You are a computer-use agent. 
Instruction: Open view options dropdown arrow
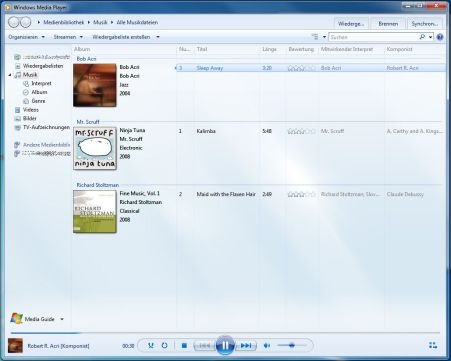[324, 37]
